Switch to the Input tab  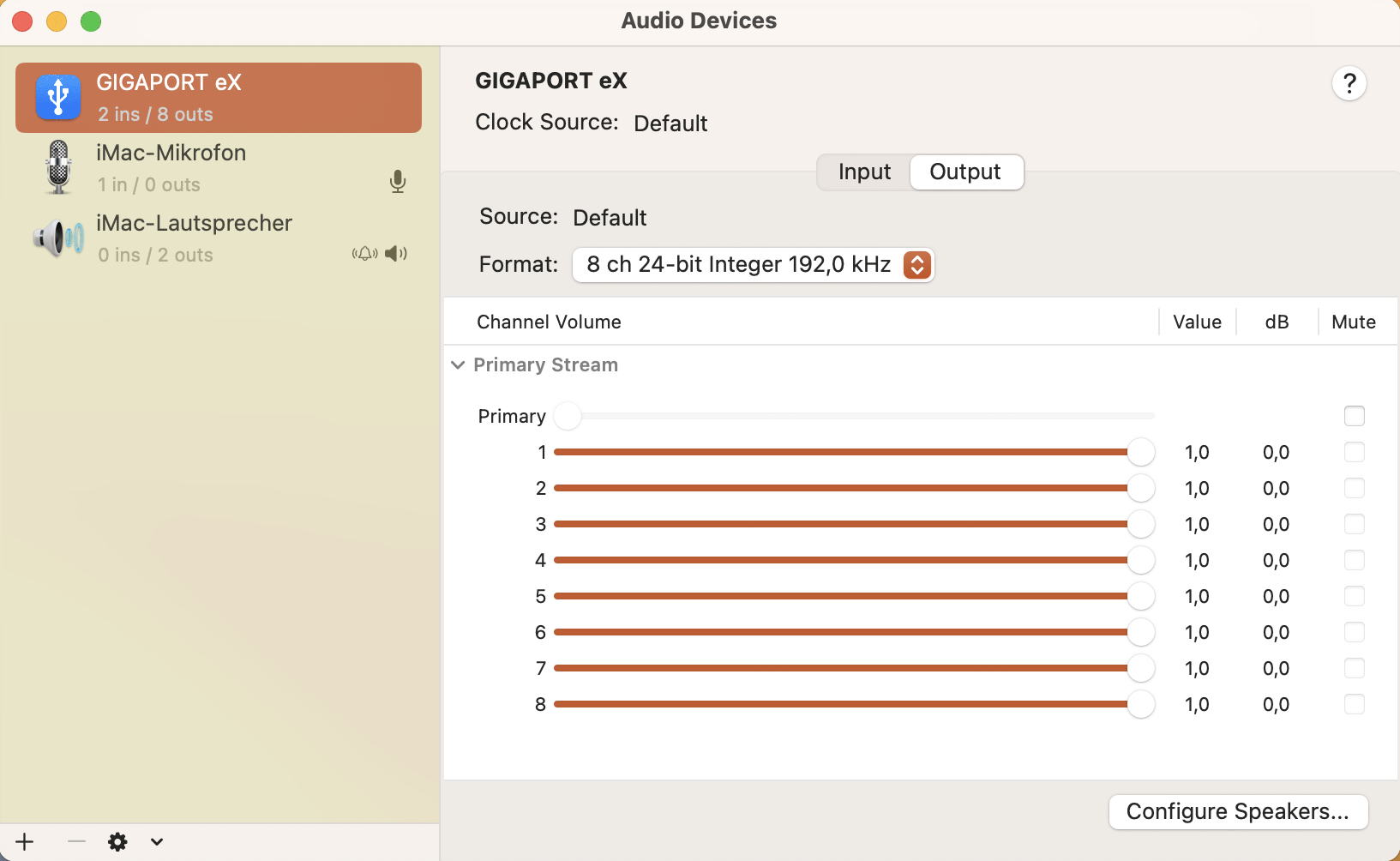click(x=864, y=172)
